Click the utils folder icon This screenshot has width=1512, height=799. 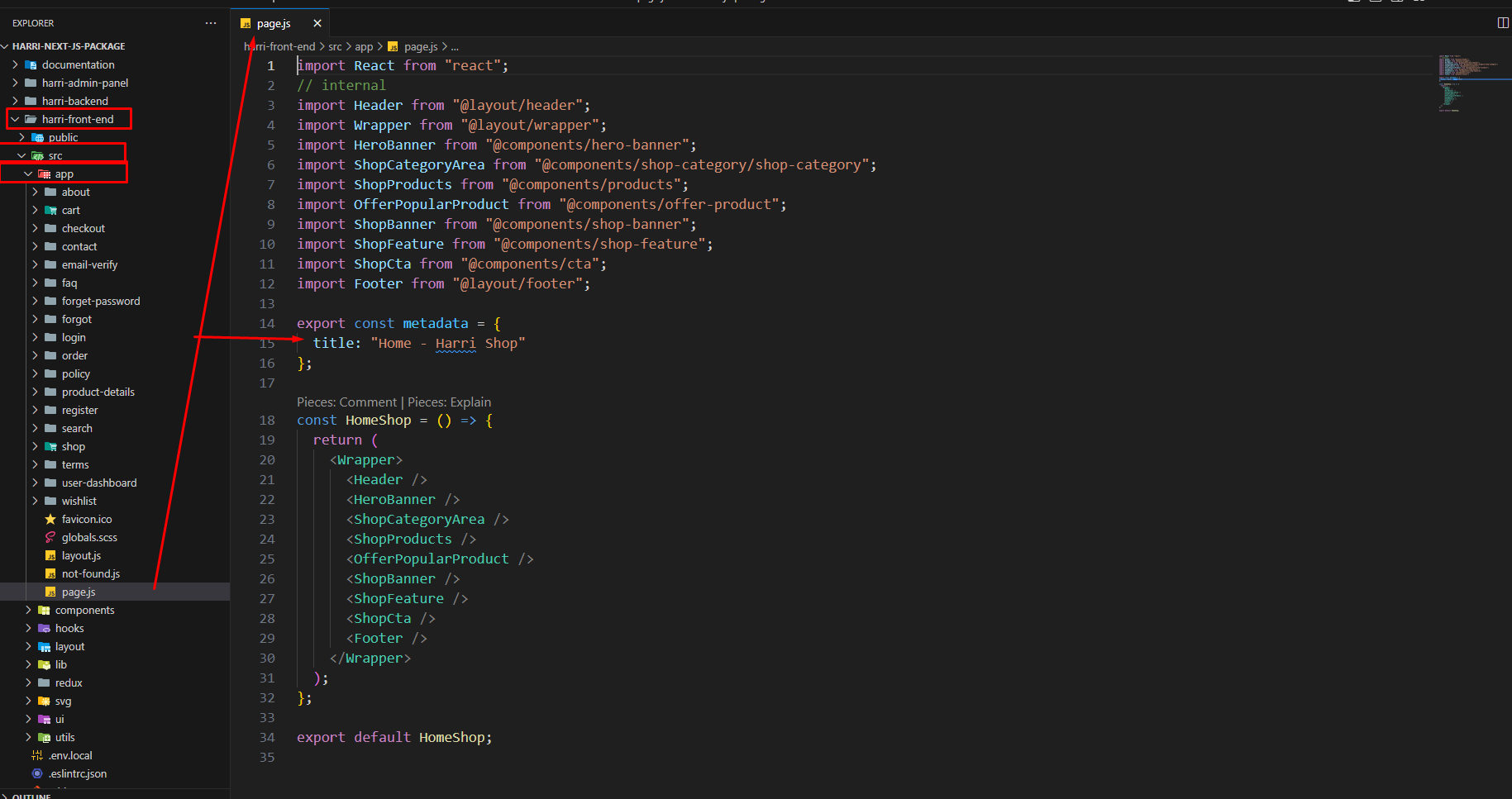coord(44,737)
